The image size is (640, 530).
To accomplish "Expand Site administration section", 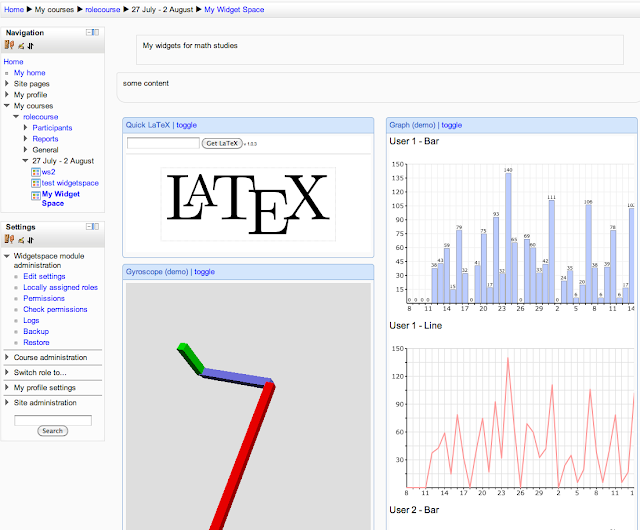I will (x=7, y=402).
